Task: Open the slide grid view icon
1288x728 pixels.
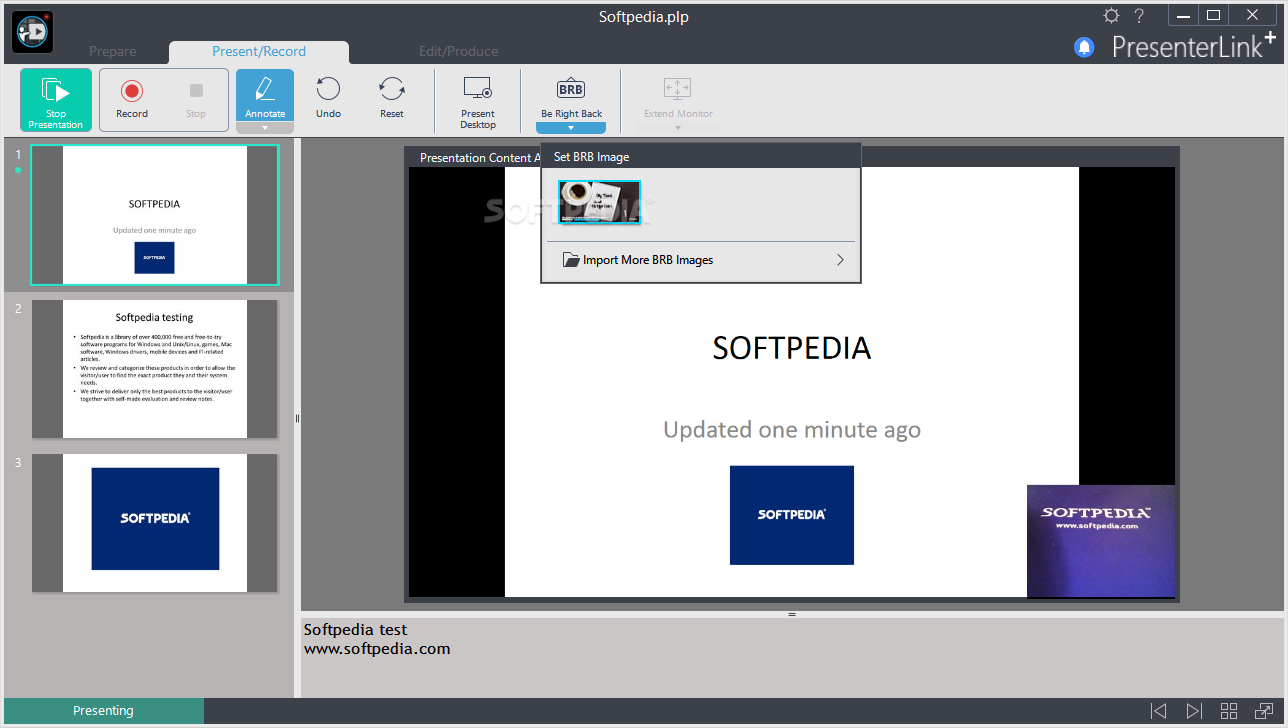Action: (x=1229, y=711)
